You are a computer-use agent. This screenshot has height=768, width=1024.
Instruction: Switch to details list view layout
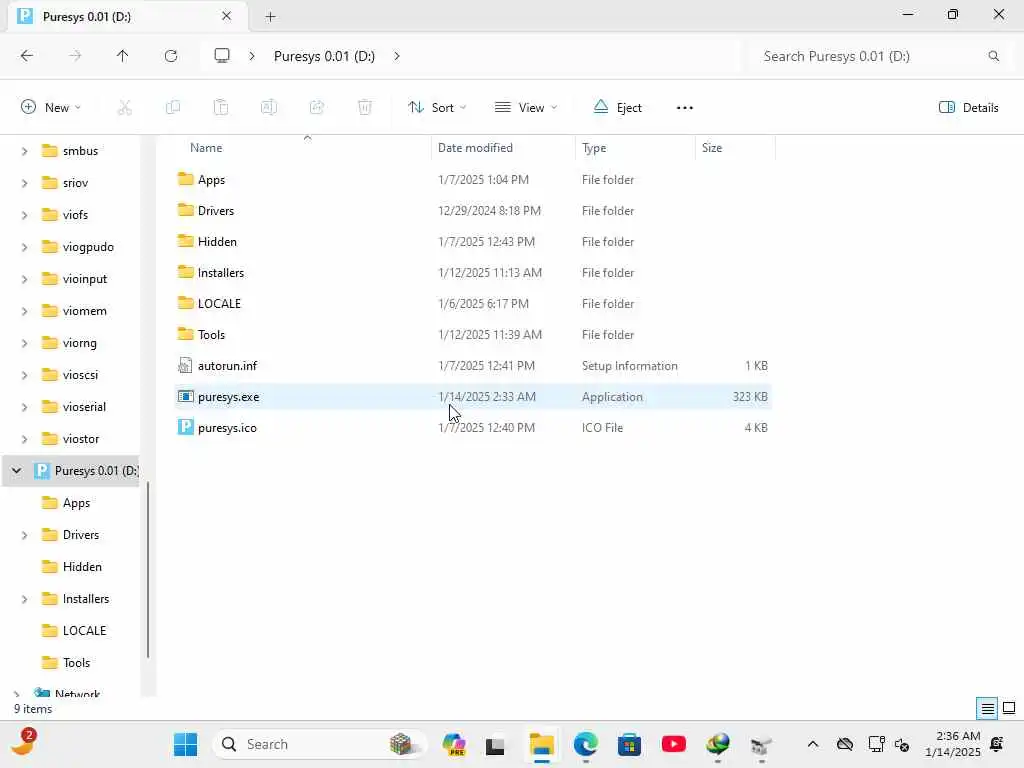[987, 708]
